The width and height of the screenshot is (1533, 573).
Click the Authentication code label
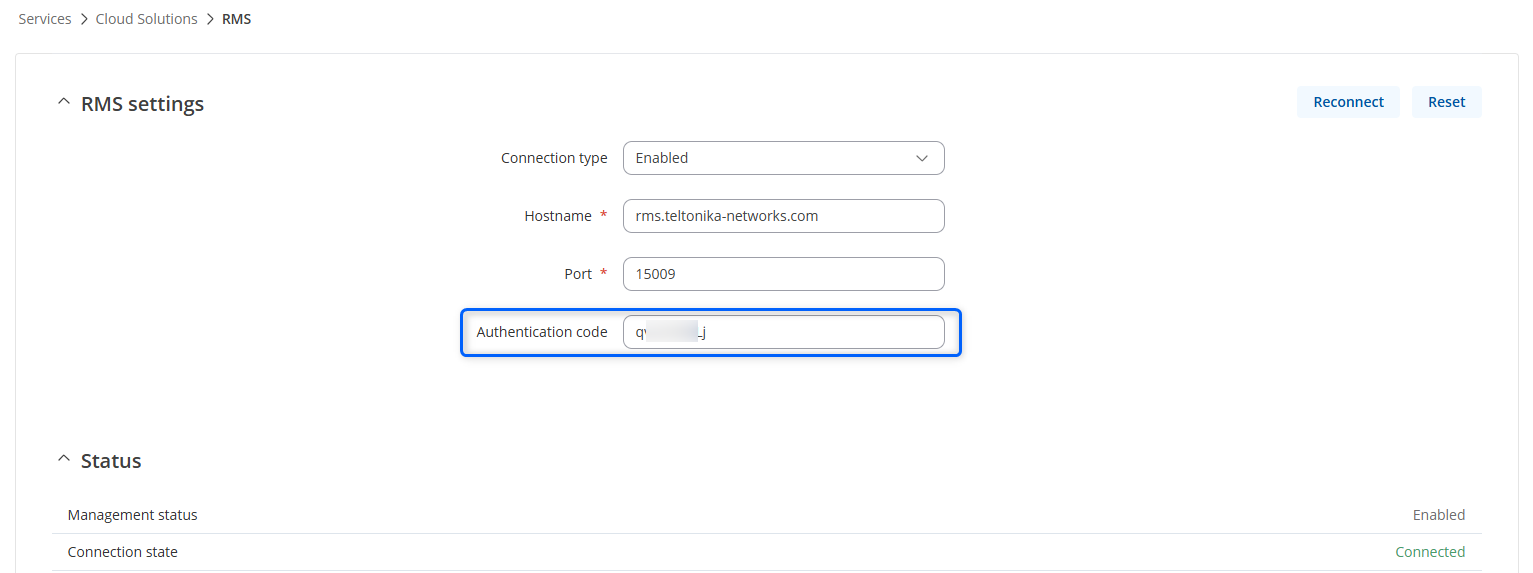[x=542, y=332]
